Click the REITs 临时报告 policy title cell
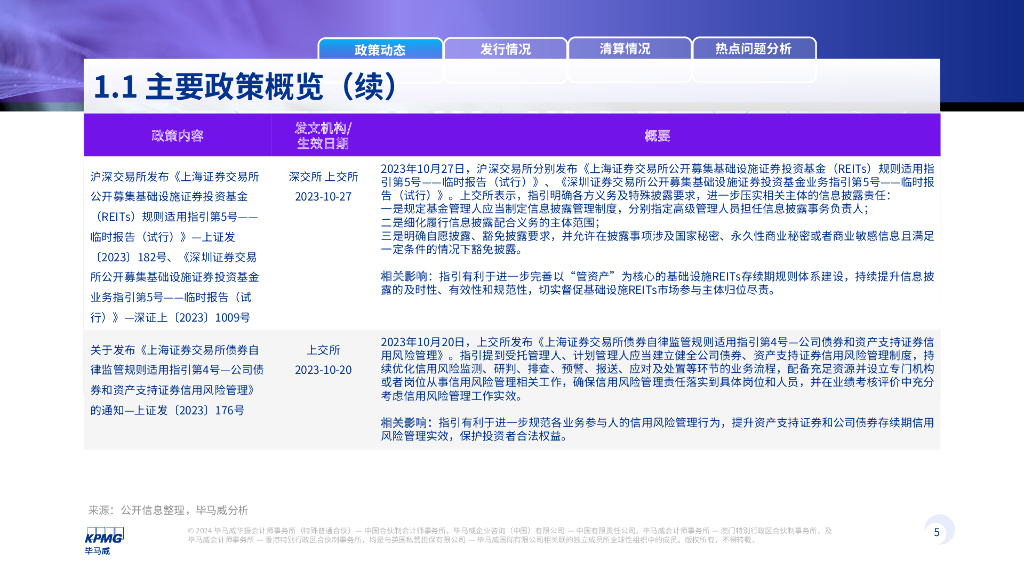Viewport: 1024px width, 576px height. [x=175, y=246]
